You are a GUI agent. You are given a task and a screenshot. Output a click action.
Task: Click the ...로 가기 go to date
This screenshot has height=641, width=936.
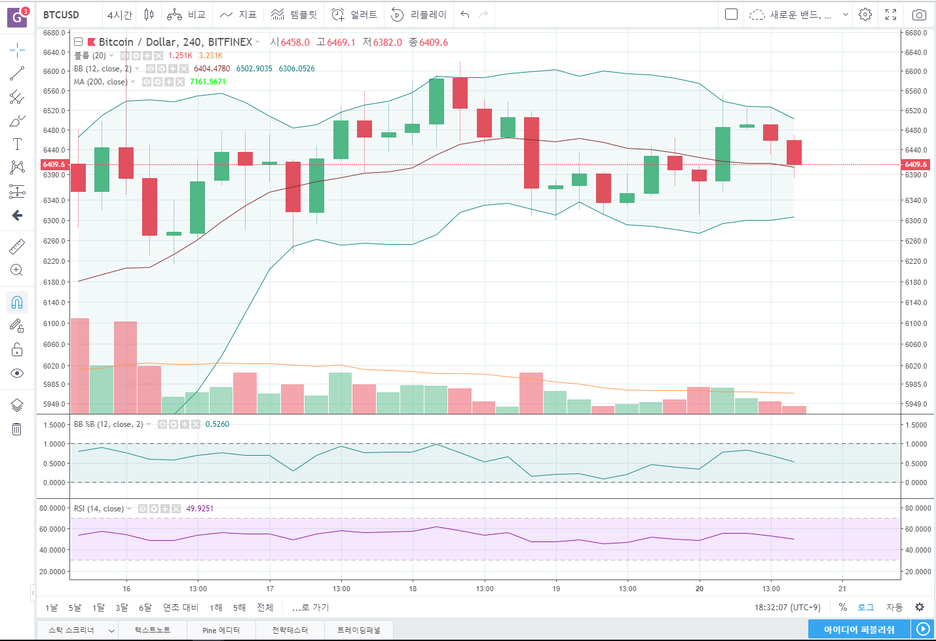(x=310, y=608)
